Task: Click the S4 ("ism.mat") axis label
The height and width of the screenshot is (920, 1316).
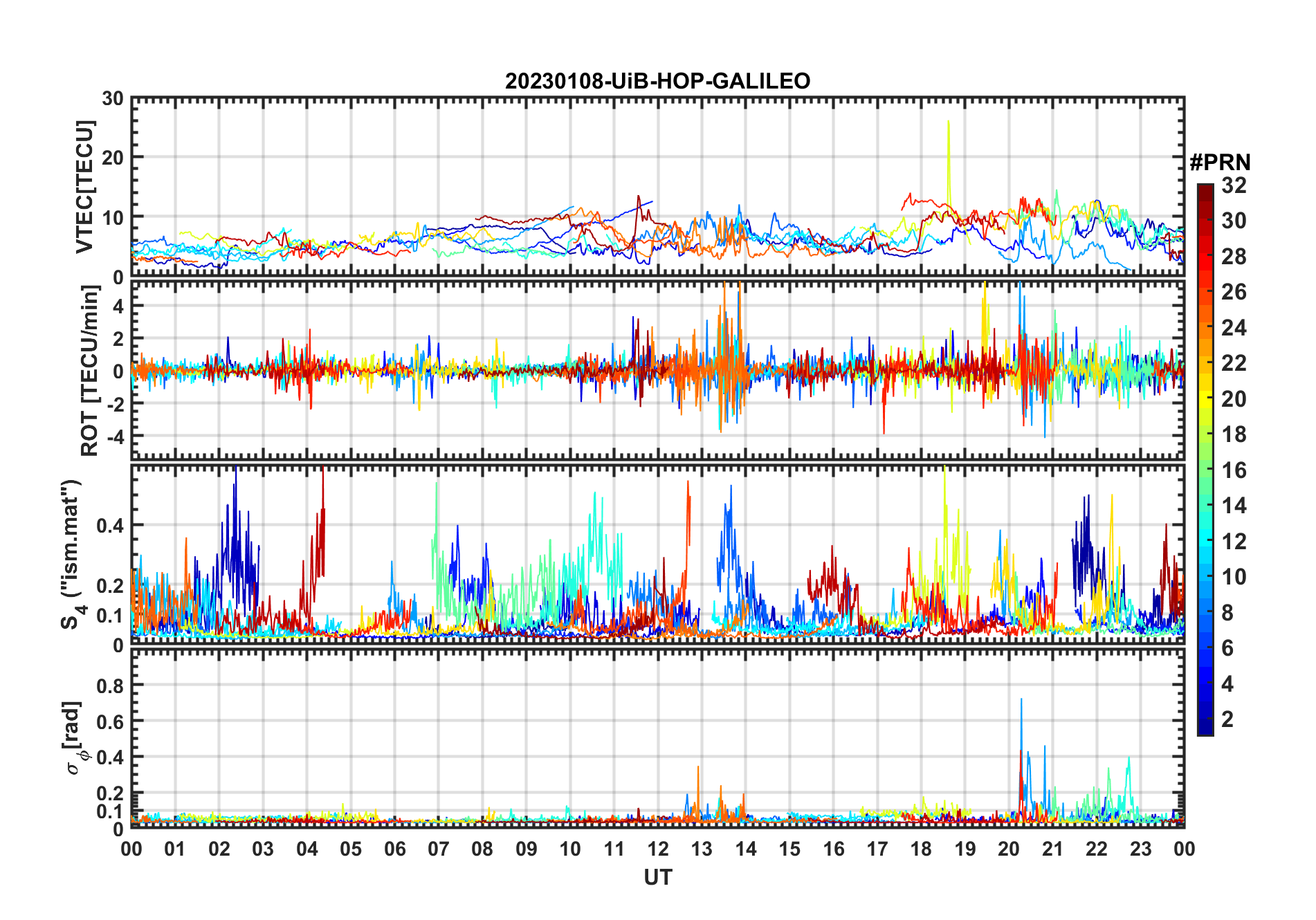Action: [x=72, y=554]
